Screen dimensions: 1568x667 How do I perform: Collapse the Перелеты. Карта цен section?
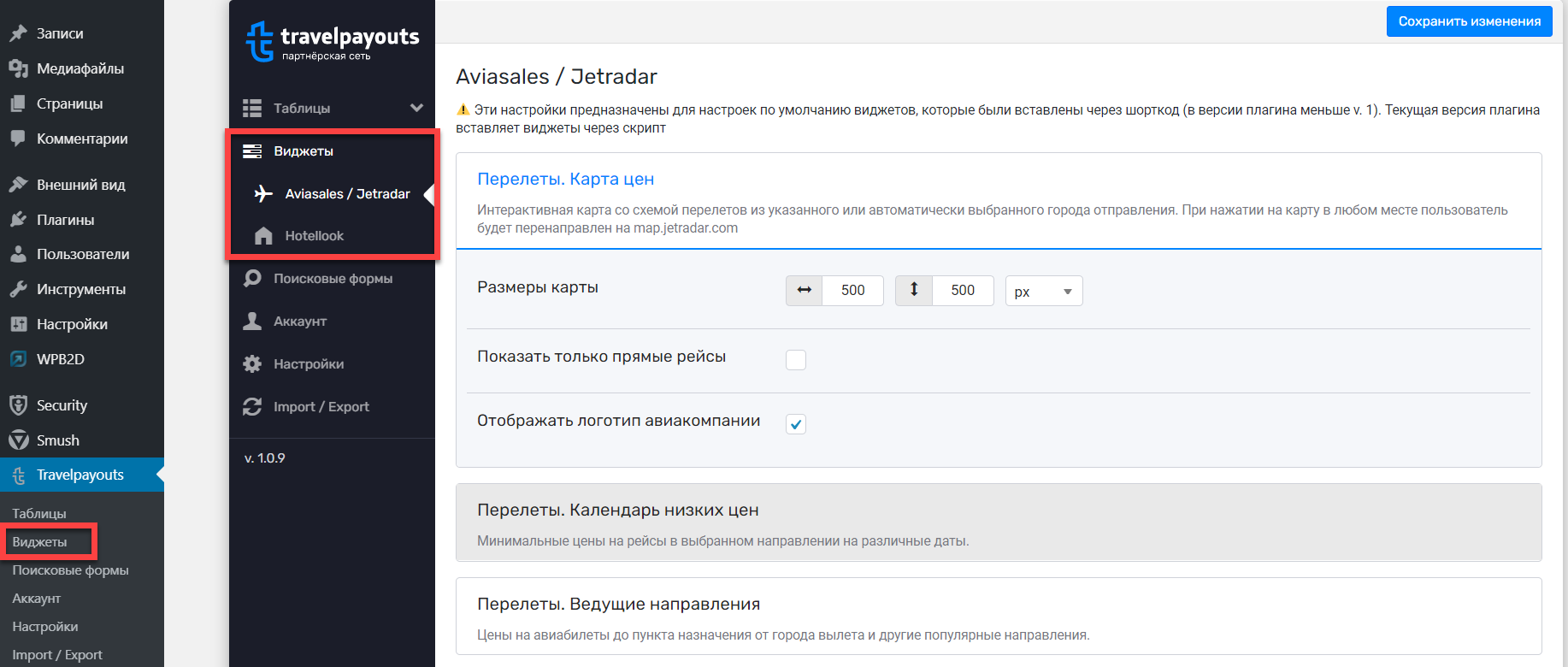[x=999, y=202]
